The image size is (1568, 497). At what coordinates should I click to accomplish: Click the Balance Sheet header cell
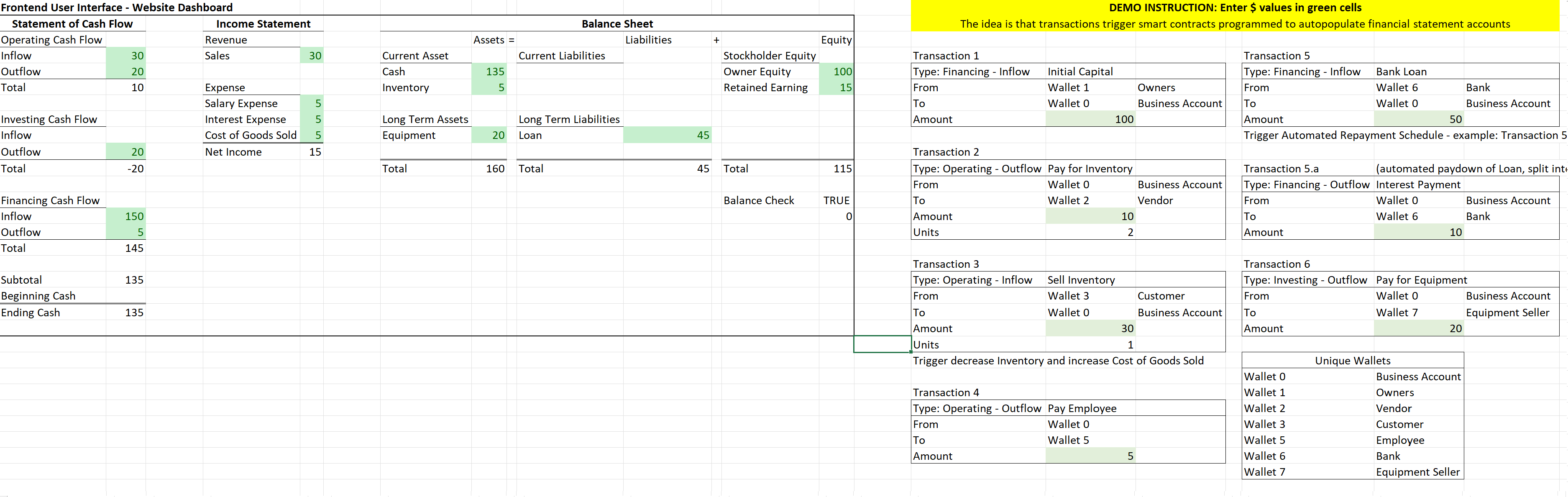point(616,24)
